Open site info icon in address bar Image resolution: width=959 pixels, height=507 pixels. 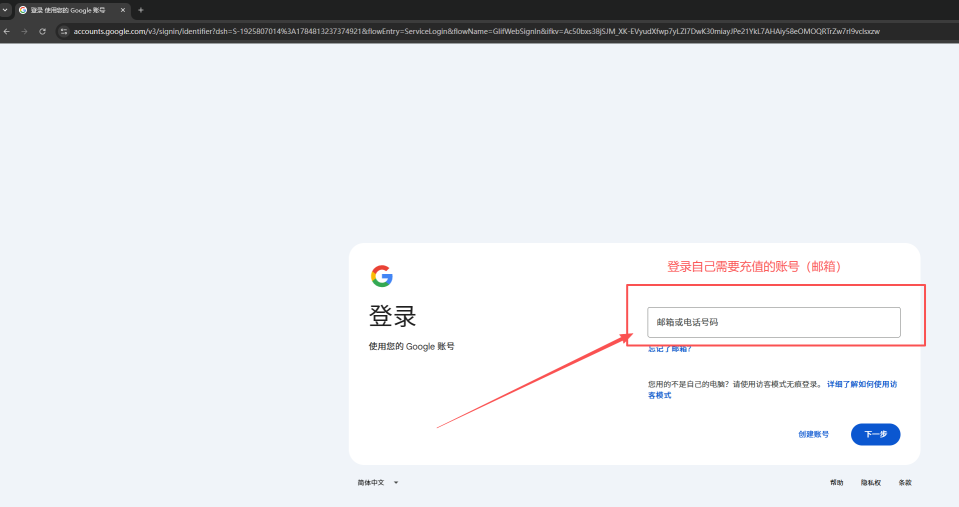pos(64,31)
